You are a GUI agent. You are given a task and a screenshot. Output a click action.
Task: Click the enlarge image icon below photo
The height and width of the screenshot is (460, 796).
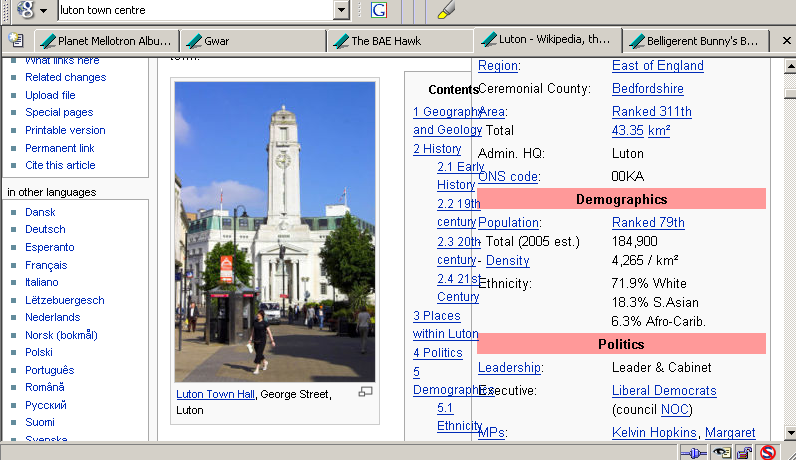pos(366,391)
